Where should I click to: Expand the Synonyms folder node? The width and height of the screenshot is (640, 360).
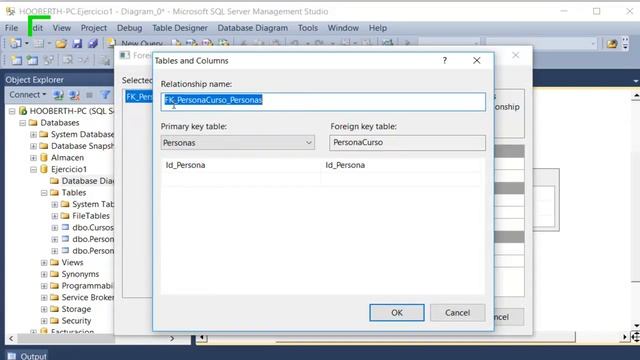44,274
